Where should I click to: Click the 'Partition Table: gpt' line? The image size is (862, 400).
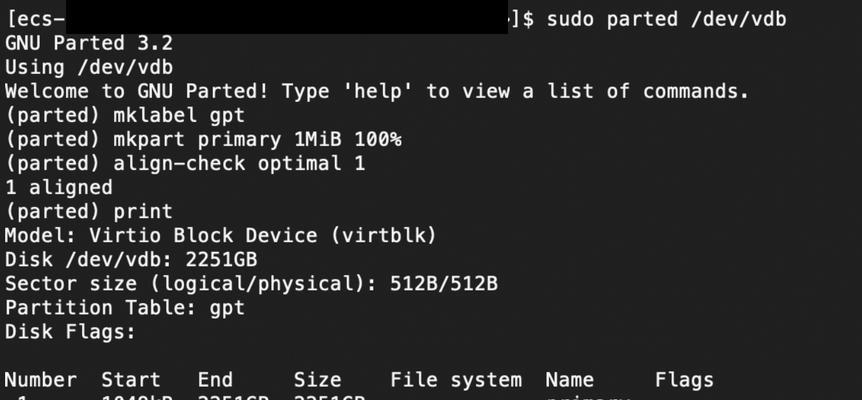125,308
